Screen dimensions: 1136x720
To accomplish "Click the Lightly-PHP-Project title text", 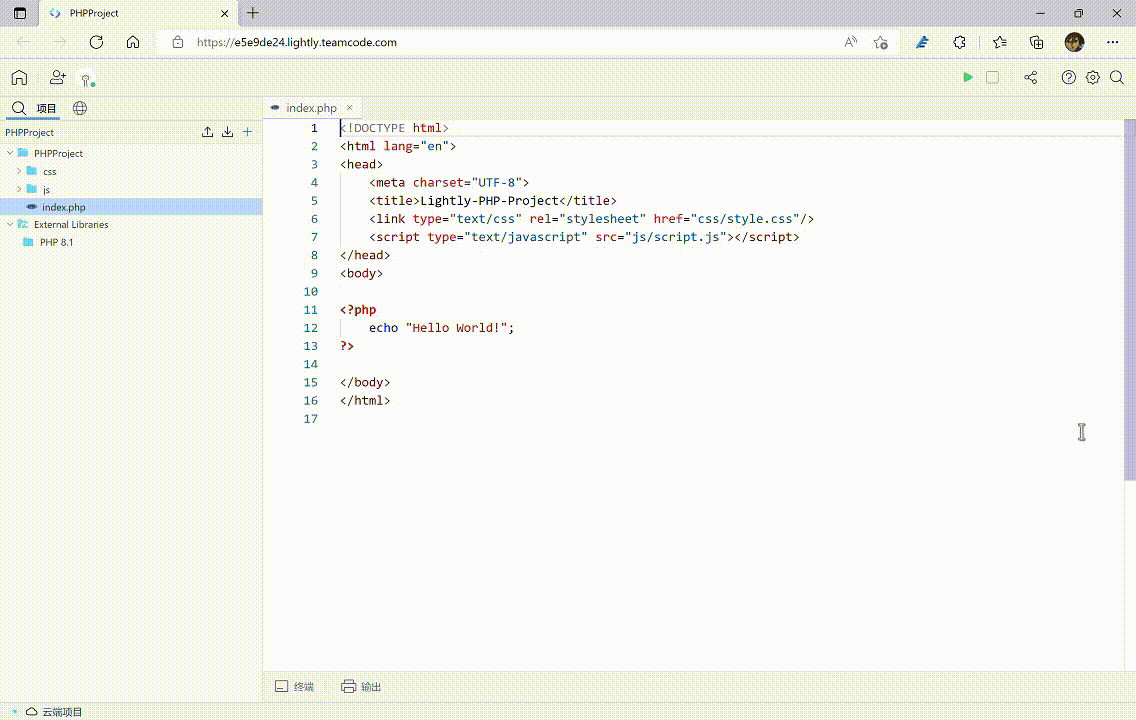I will (490, 201).
